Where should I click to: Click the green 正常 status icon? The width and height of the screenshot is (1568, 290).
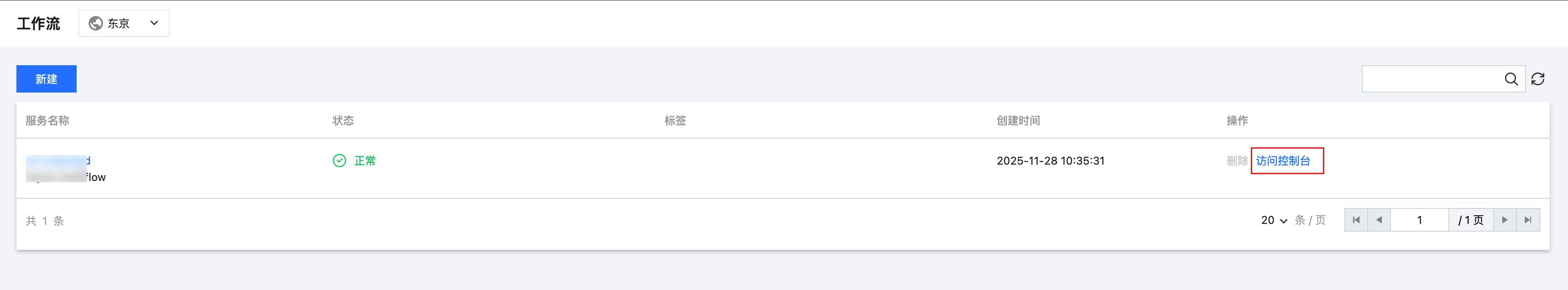(x=339, y=161)
